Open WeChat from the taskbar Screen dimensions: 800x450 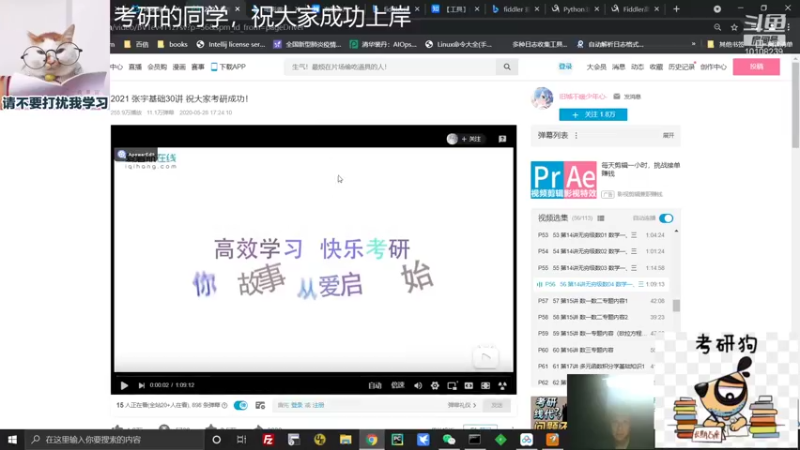pyautogui.click(x=449, y=439)
